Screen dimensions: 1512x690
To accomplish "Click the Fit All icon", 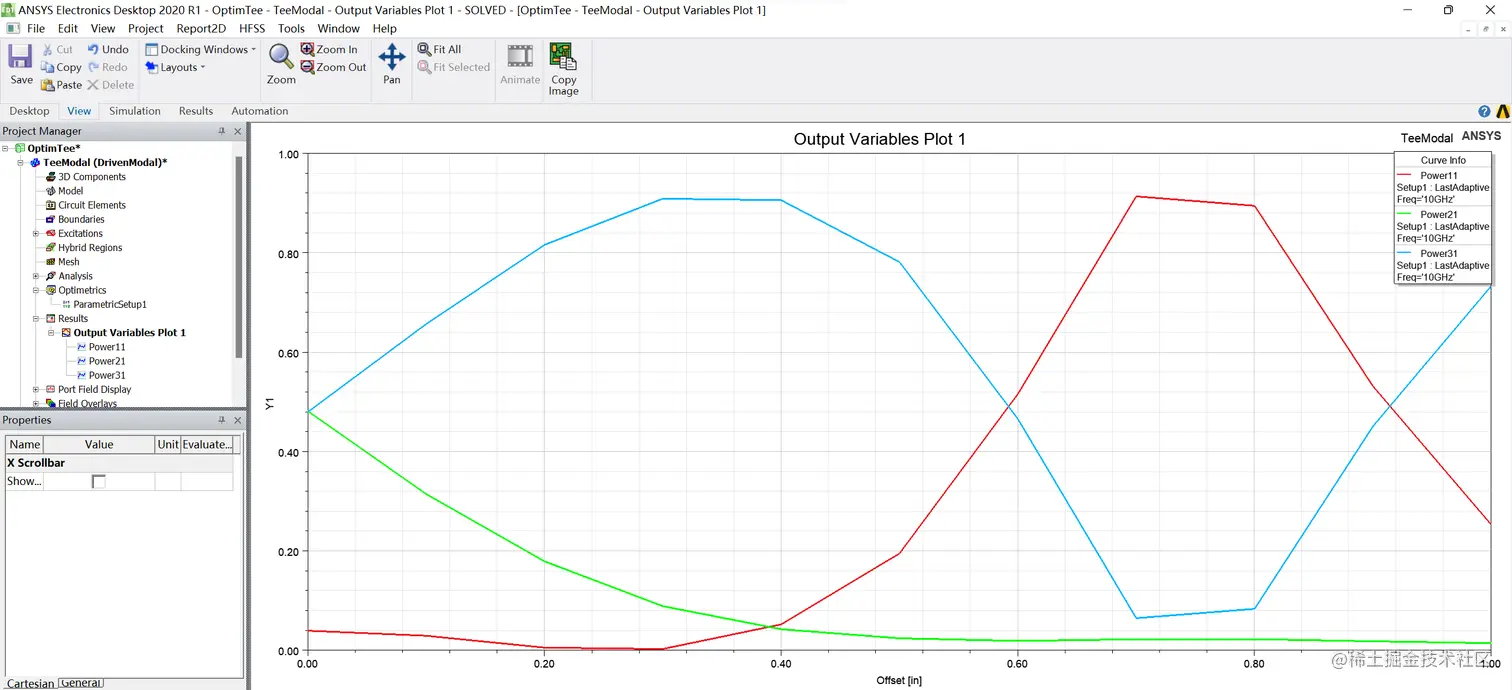I will 424,49.
